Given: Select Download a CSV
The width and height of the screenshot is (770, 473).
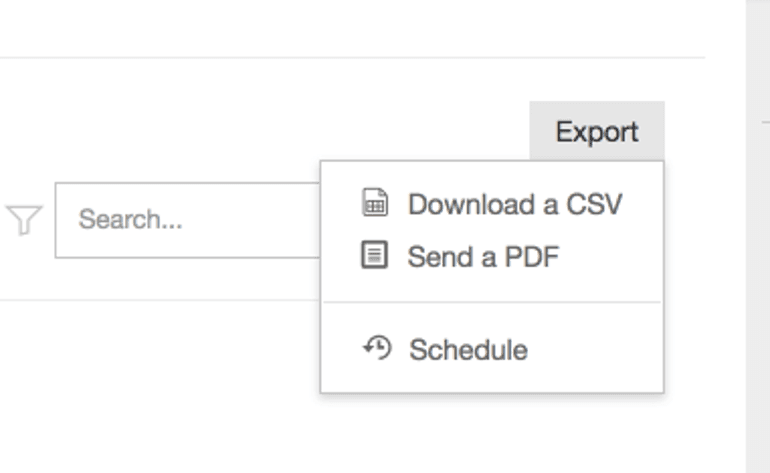Looking at the screenshot, I should (514, 204).
